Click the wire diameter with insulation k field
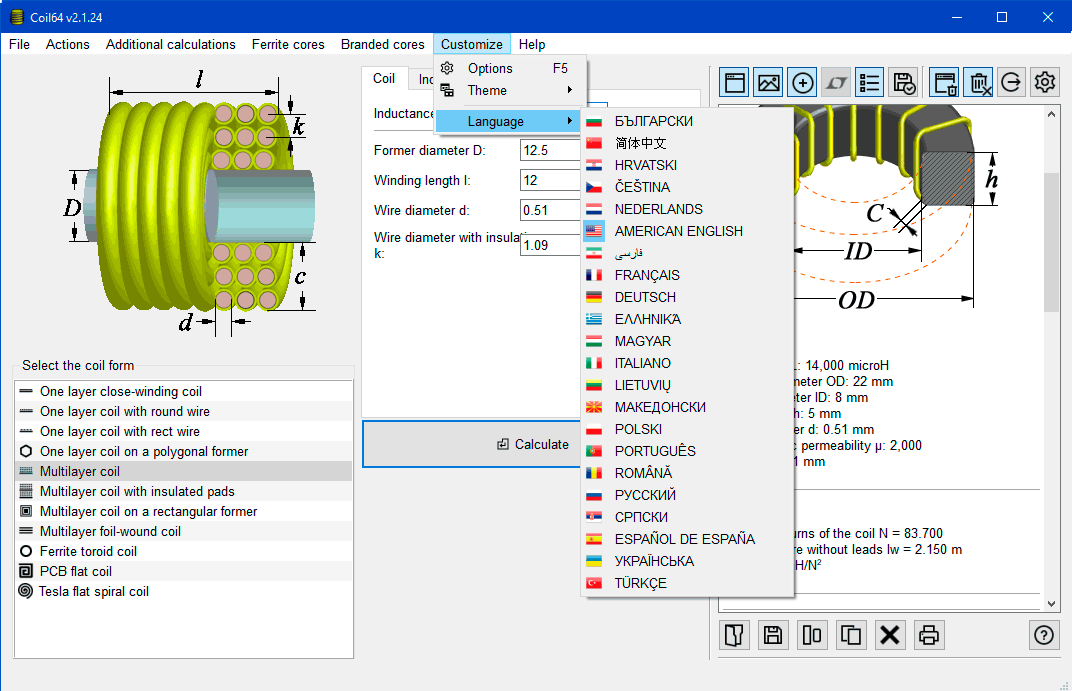1072x691 pixels. (x=550, y=245)
